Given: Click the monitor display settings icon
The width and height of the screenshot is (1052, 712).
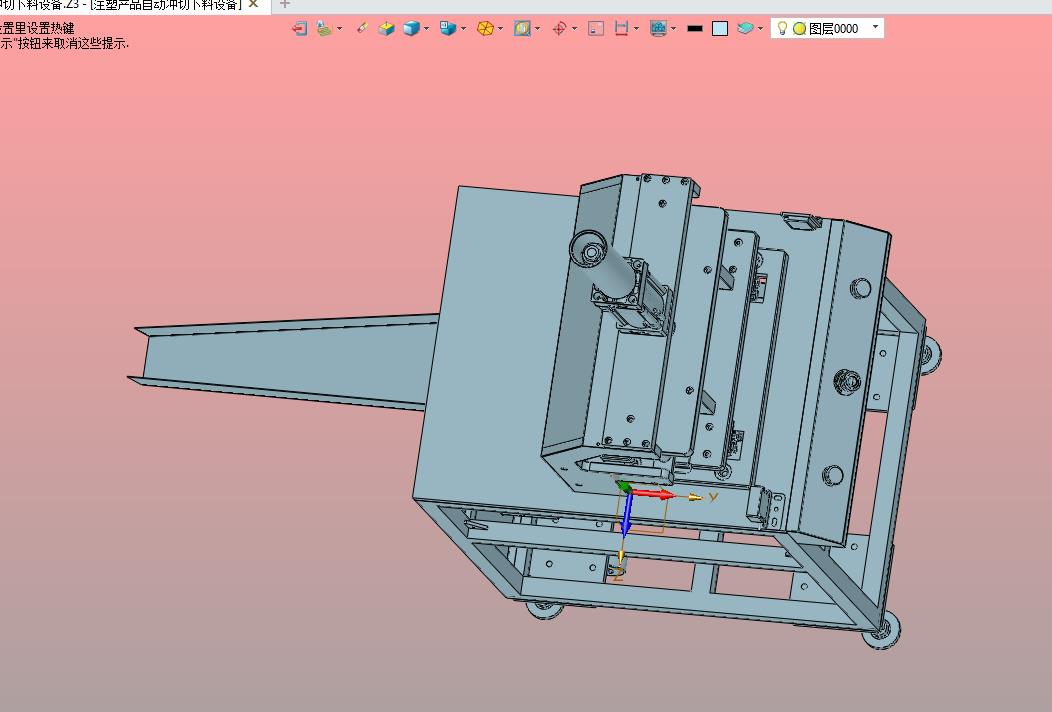Looking at the screenshot, I should 658,28.
